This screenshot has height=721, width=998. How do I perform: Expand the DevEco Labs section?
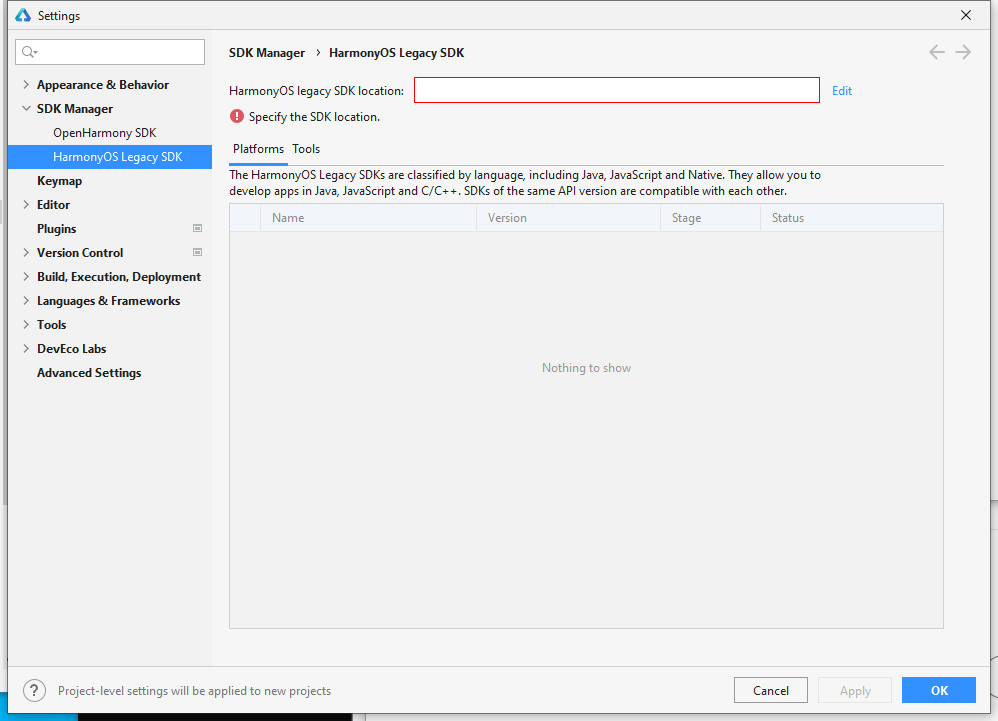(26, 349)
